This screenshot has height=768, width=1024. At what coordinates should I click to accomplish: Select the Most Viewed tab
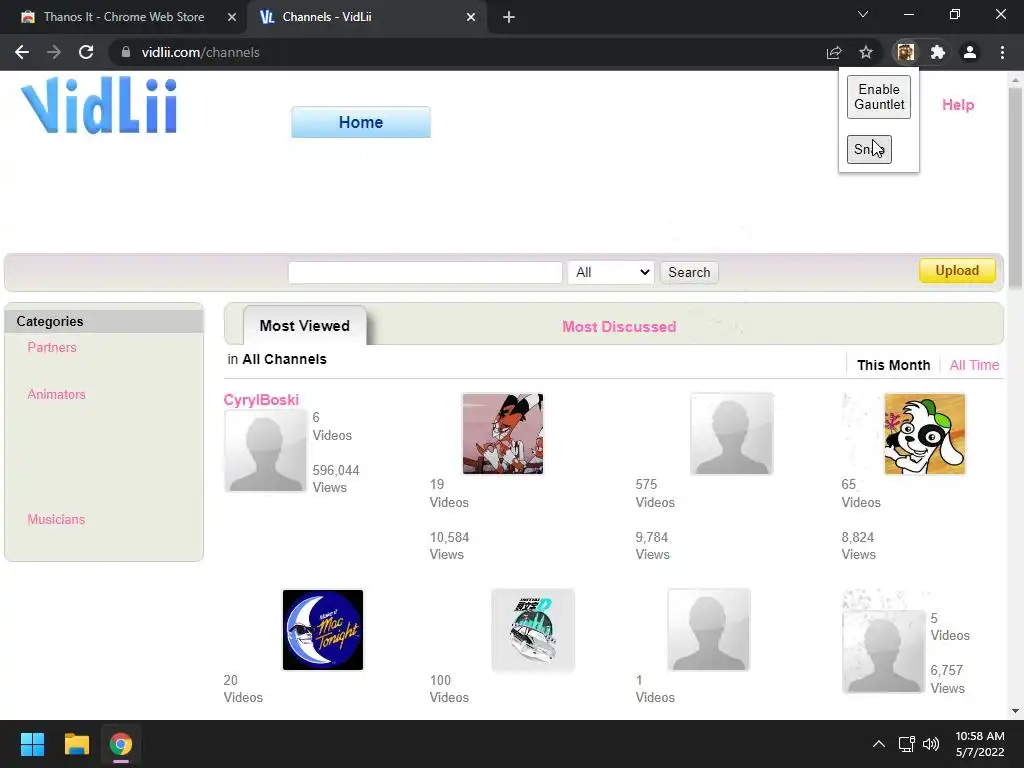click(x=304, y=325)
